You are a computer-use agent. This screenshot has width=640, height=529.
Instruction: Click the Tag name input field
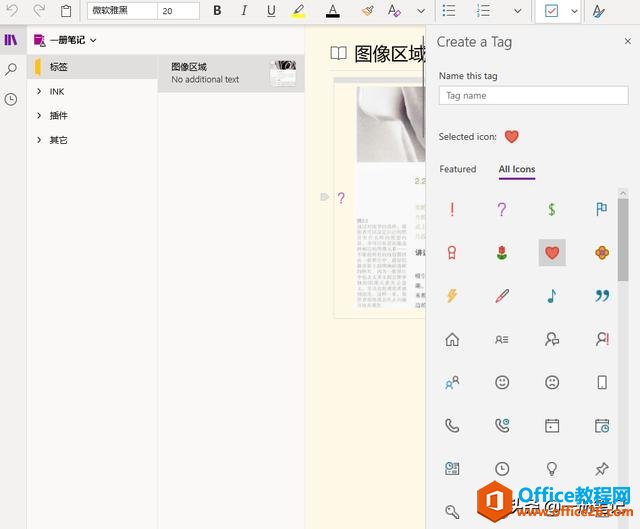[x=533, y=96]
